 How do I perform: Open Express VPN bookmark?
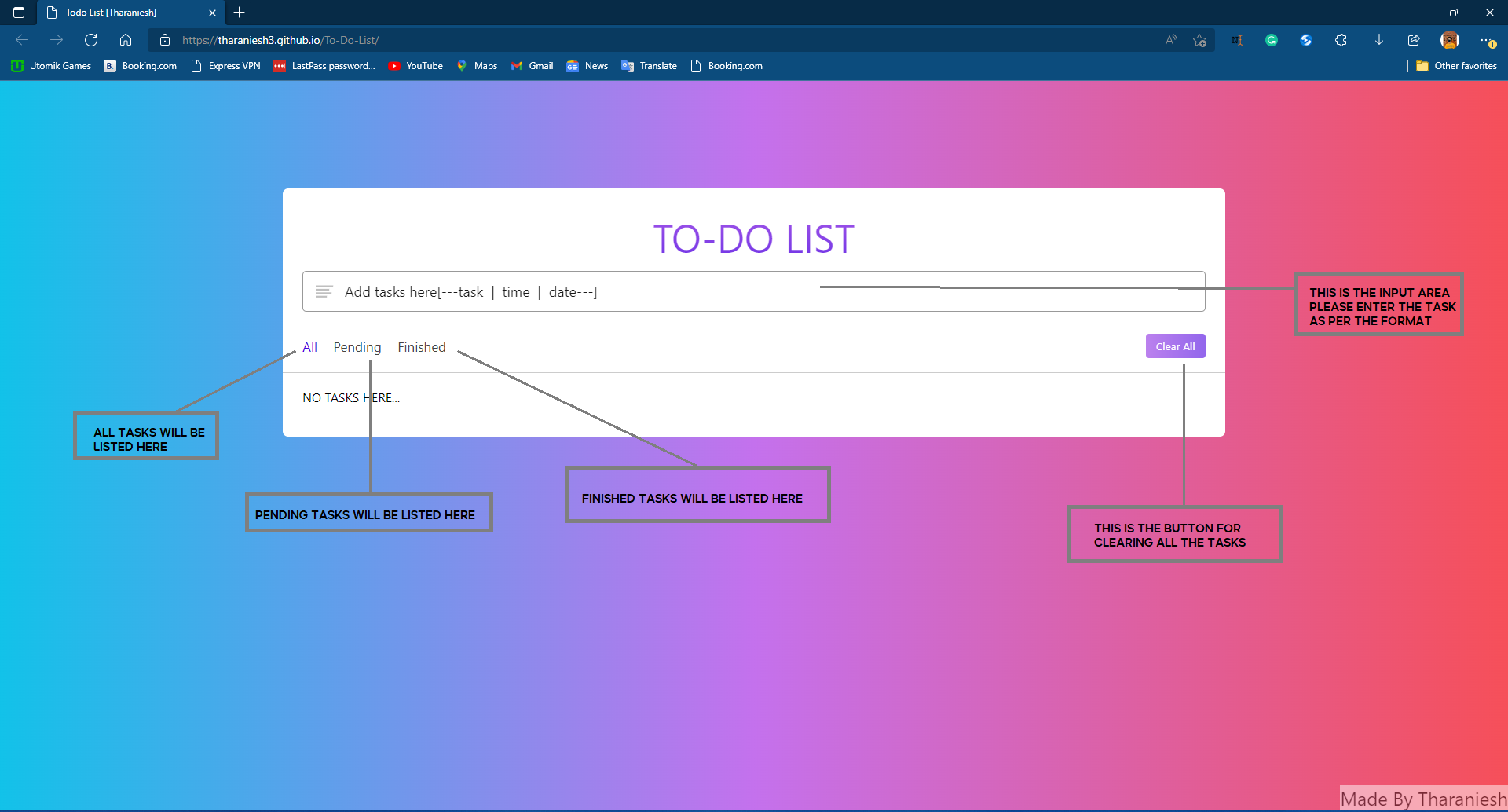pyautogui.click(x=226, y=66)
